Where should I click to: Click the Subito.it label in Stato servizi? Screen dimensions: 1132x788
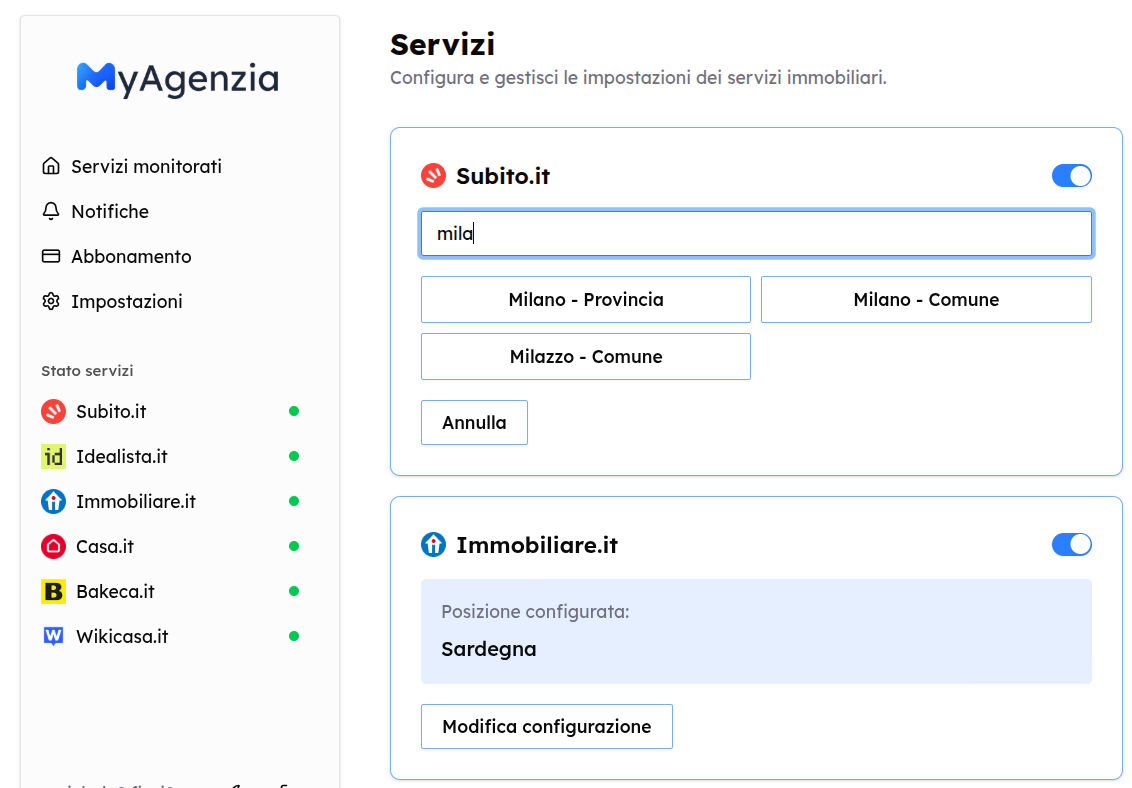tap(111, 411)
